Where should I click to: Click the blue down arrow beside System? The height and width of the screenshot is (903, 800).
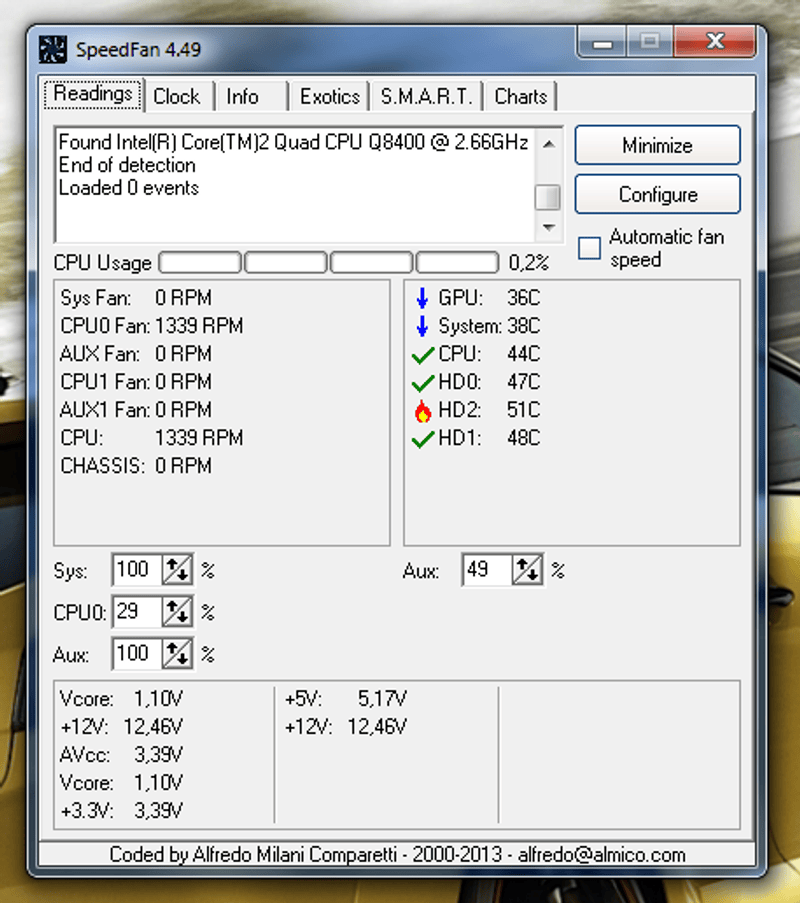tap(422, 326)
